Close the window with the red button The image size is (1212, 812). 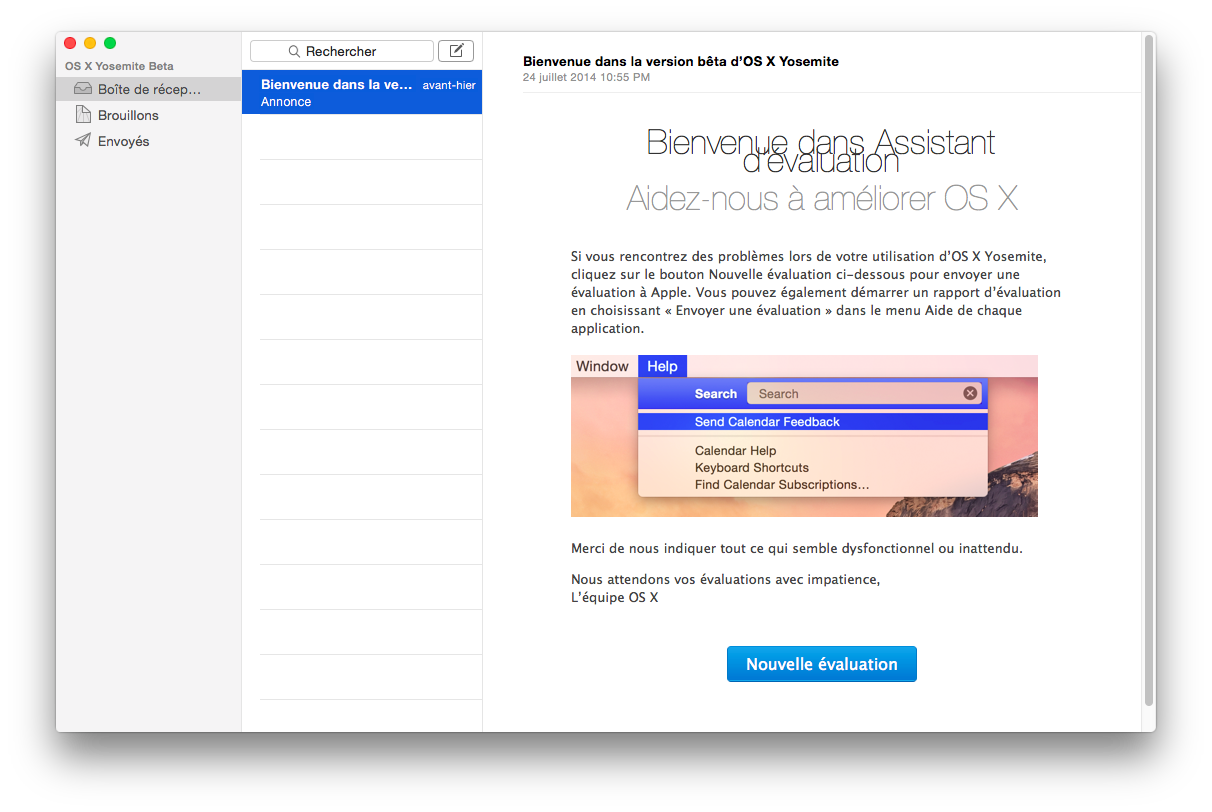click(x=70, y=43)
